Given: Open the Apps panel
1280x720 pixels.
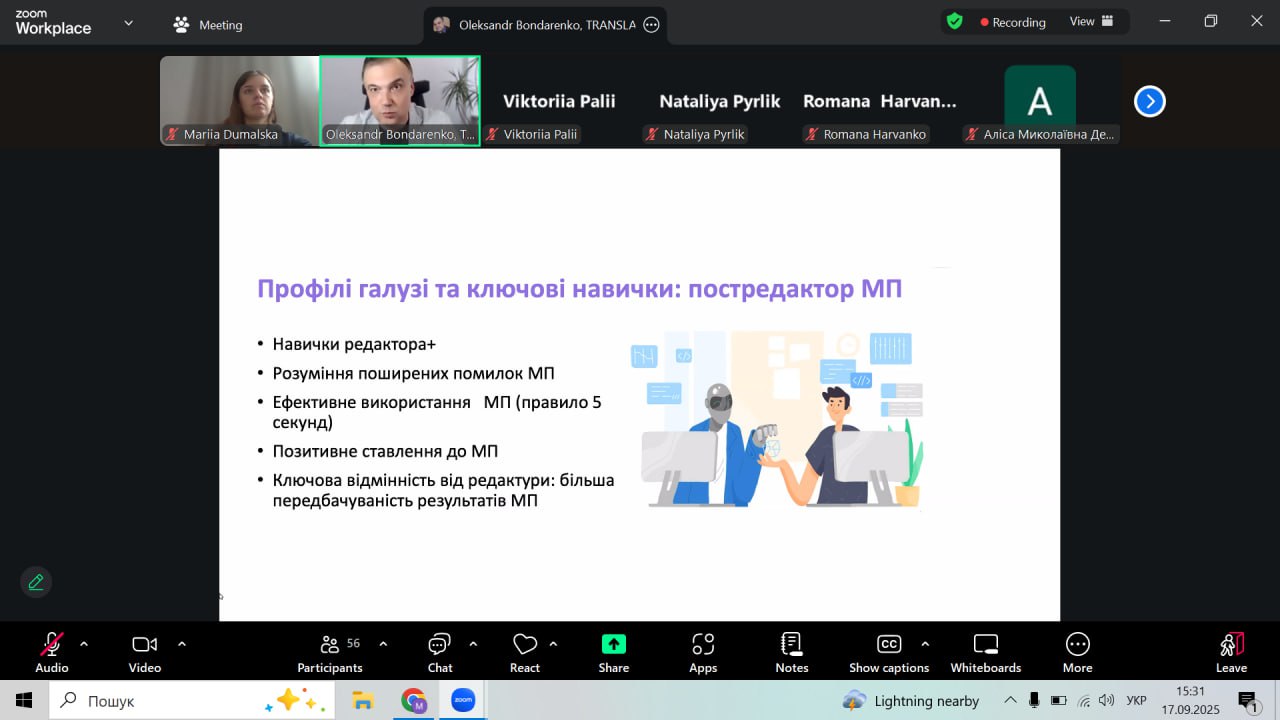Looking at the screenshot, I should (x=703, y=652).
